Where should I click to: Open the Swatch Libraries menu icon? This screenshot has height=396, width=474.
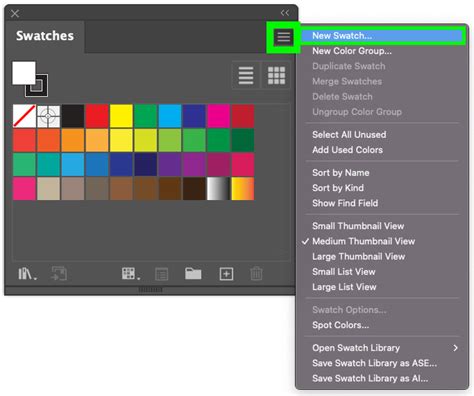tap(27, 274)
